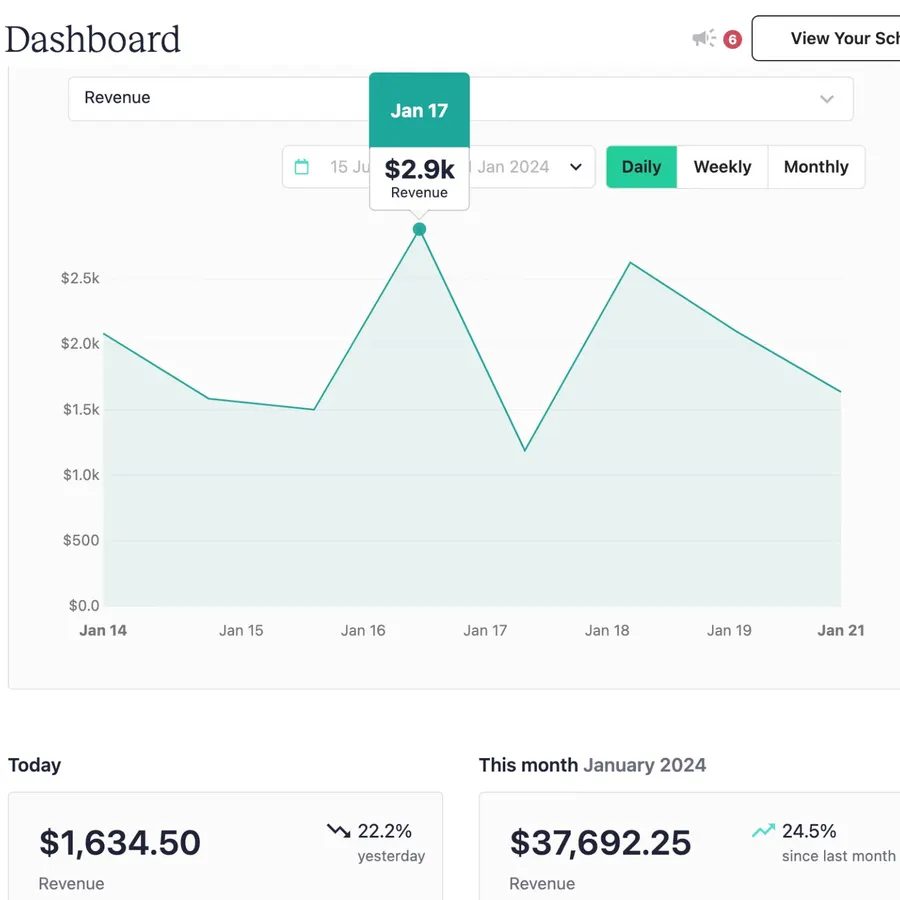Click the $1.5k y-axis label
This screenshot has height=900, width=900.
[81, 409]
